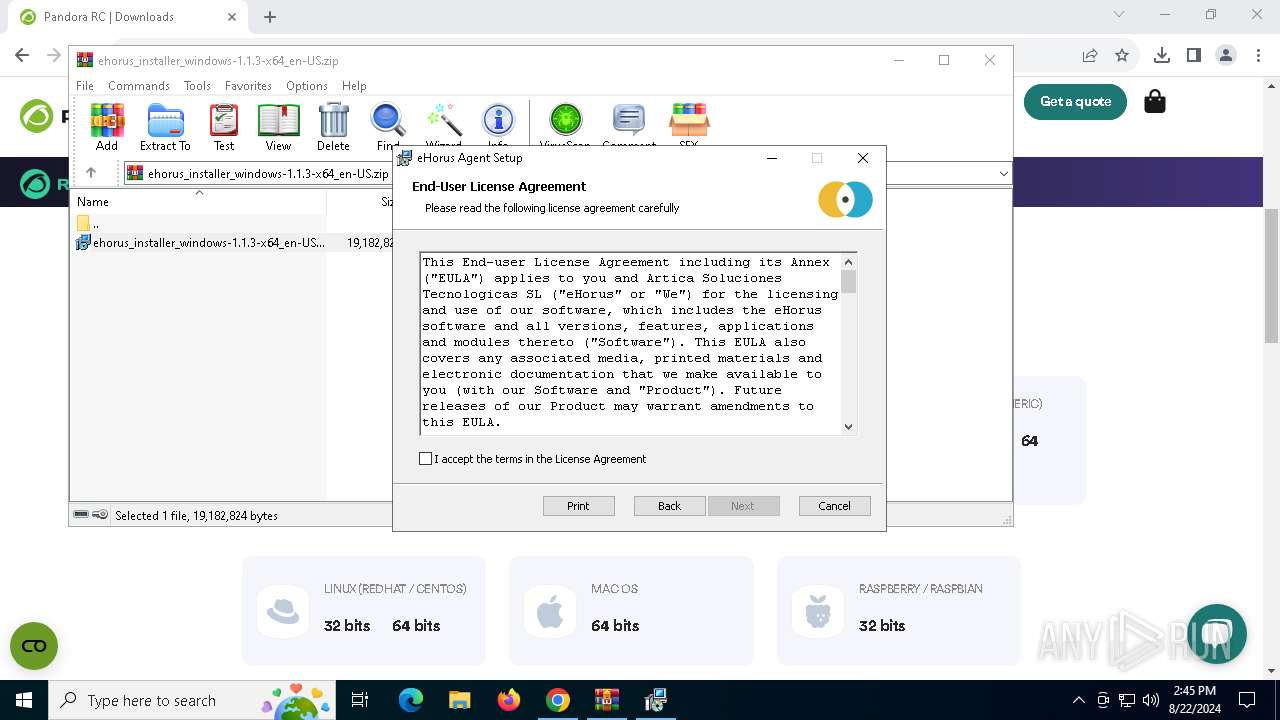Click the Comment icon in WinRAR
The width and height of the screenshot is (1280, 720).
pyautogui.click(x=628, y=124)
